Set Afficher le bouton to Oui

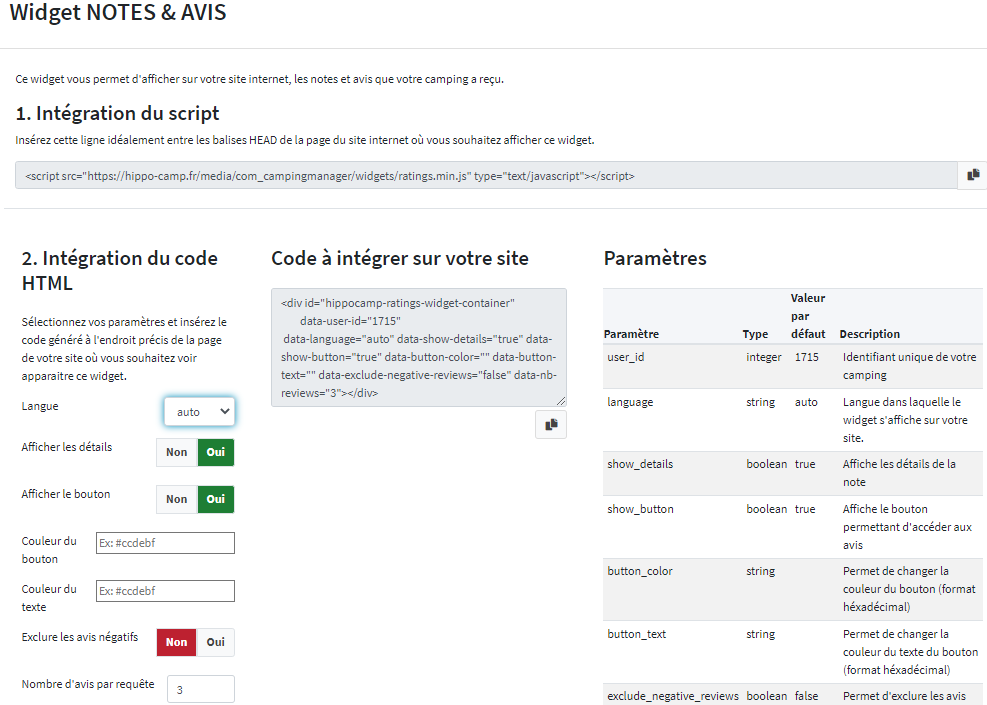(215, 499)
